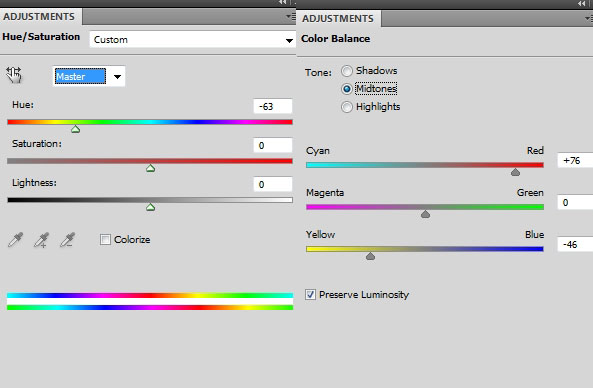593x388 pixels.
Task: Click the Yellow label
Action: point(320,234)
